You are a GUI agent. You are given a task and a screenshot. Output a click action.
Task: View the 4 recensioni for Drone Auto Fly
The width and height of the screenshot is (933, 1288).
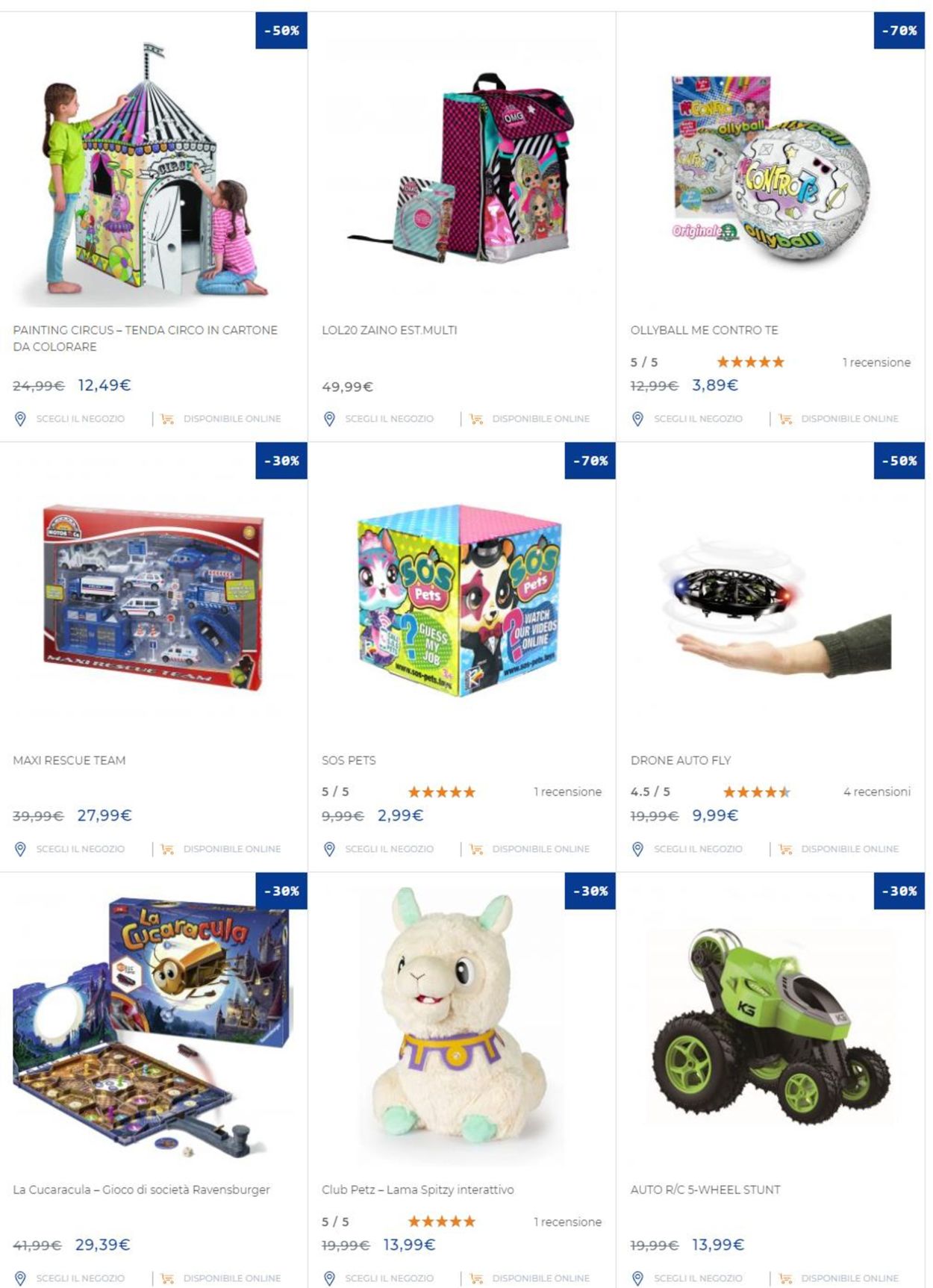[x=877, y=791]
